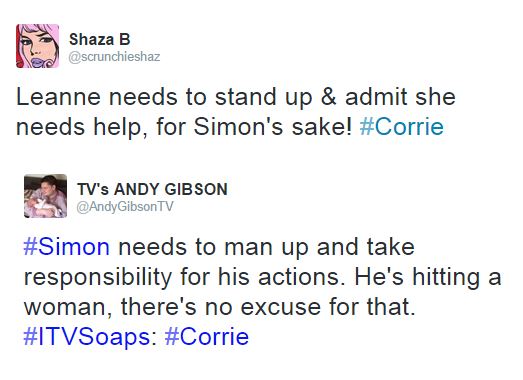523x380 pixels.
Task: Click Simon's in the first tweet text
Action: click(x=238, y=127)
